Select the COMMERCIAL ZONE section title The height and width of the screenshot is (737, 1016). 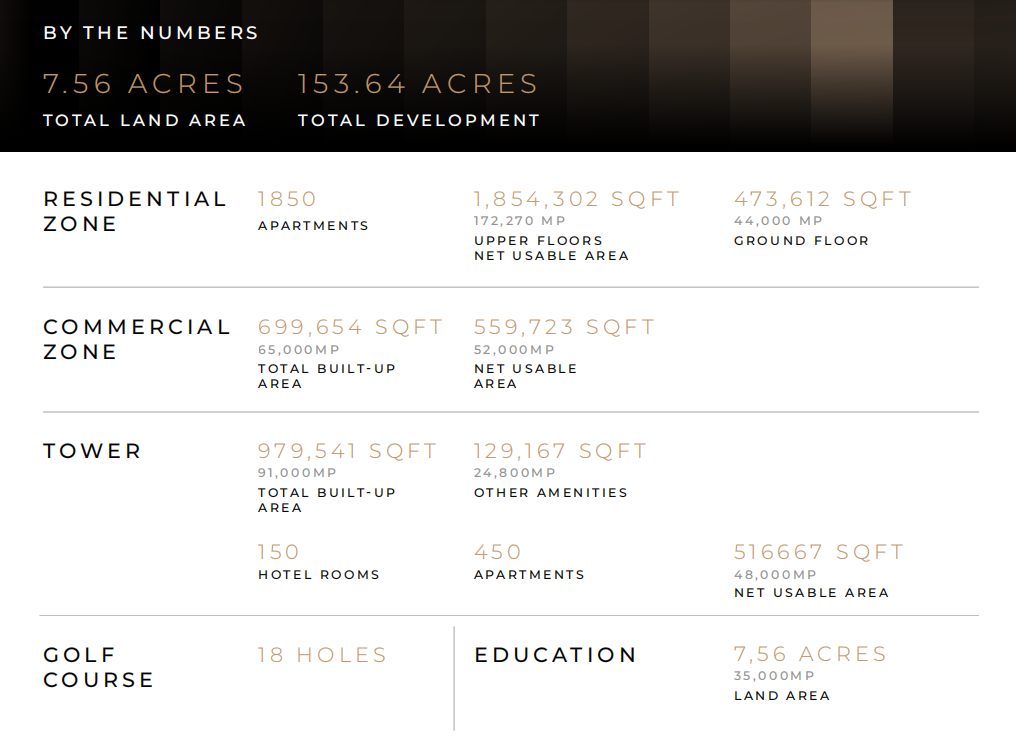click(x=137, y=339)
